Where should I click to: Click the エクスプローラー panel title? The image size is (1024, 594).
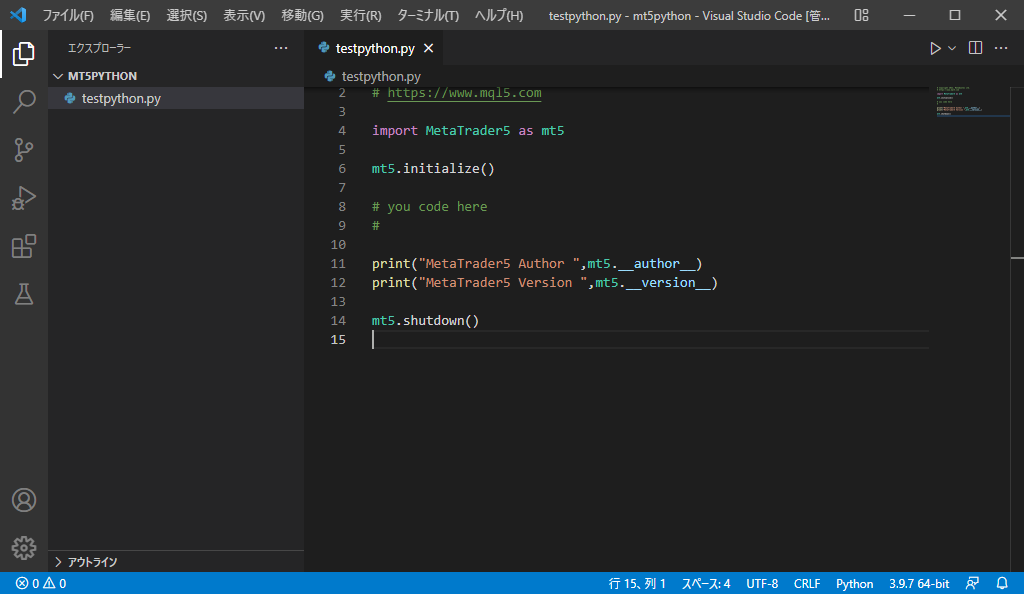99,48
